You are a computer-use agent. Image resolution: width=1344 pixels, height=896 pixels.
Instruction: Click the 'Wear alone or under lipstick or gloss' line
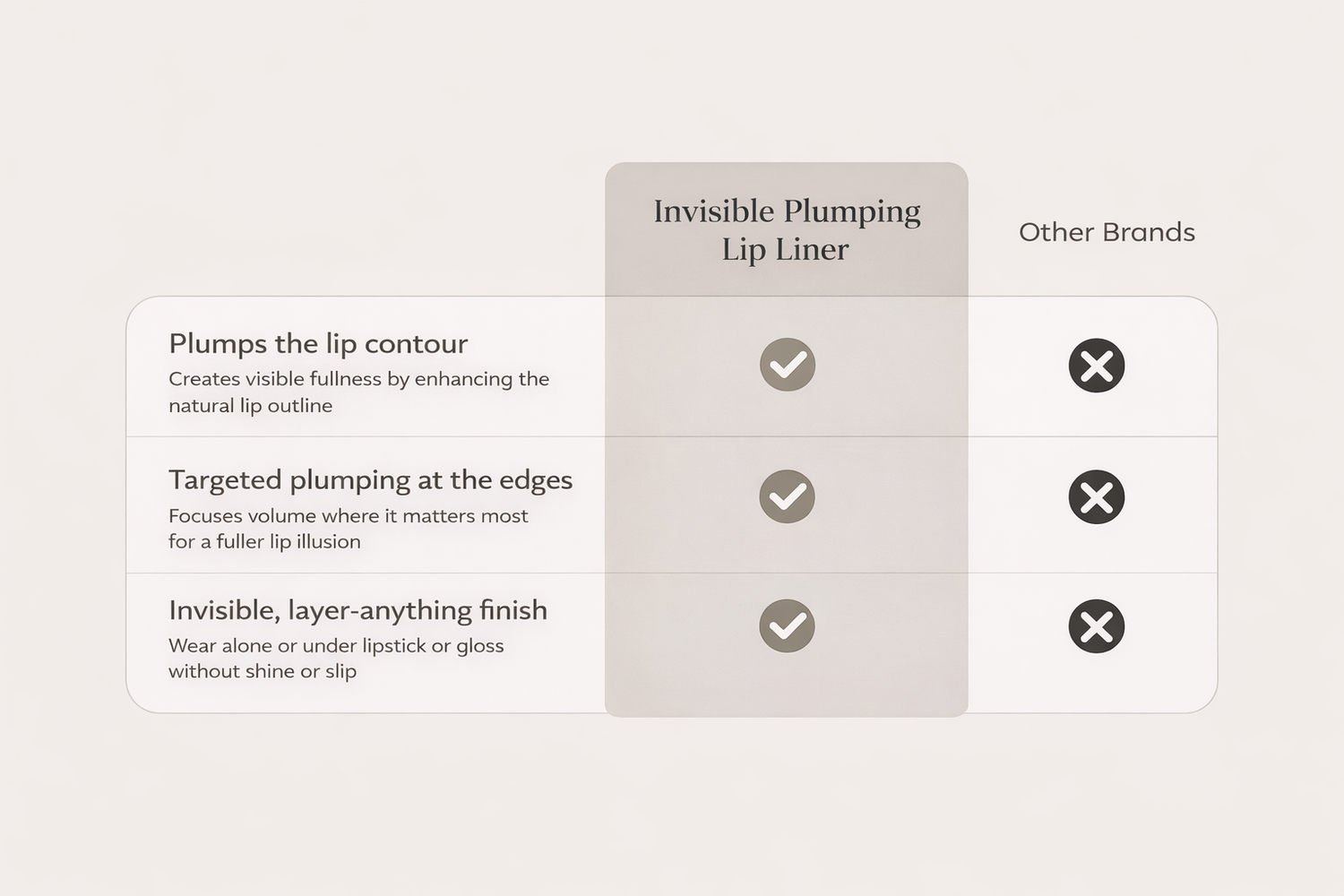pyautogui.click(x=336, y=646)
